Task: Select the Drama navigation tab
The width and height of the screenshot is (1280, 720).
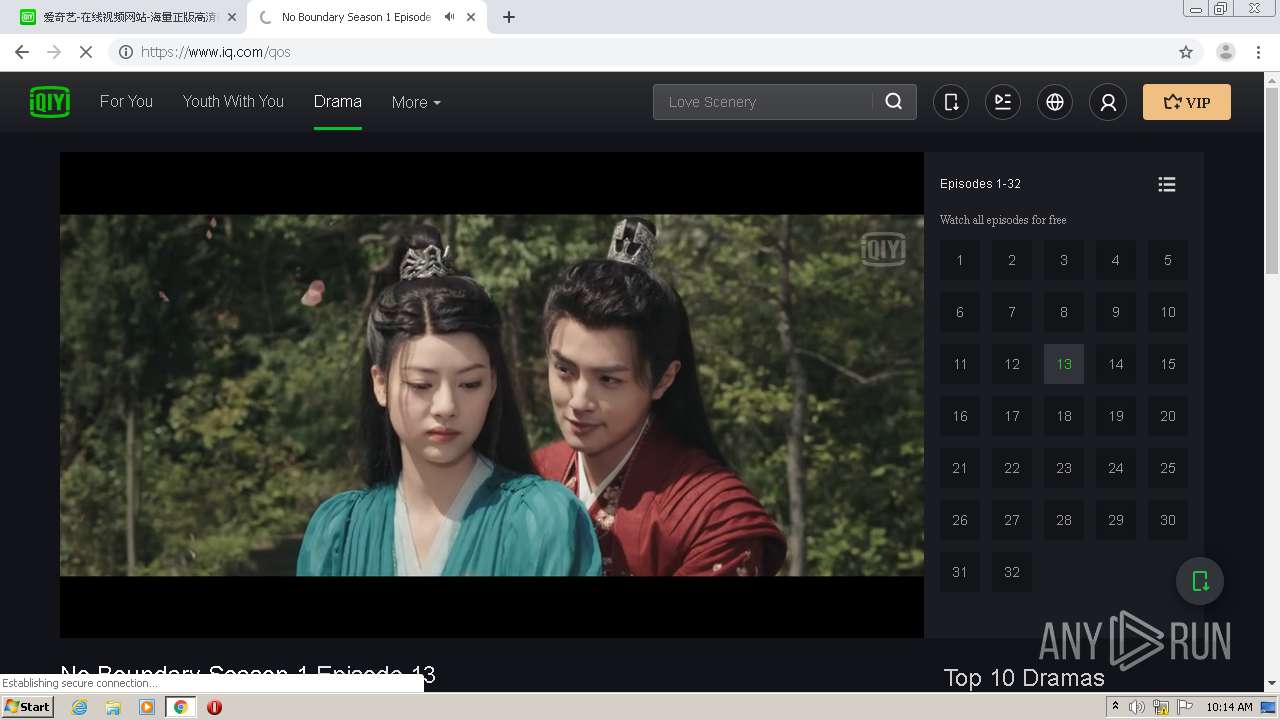Action: [x=338, y=101]
